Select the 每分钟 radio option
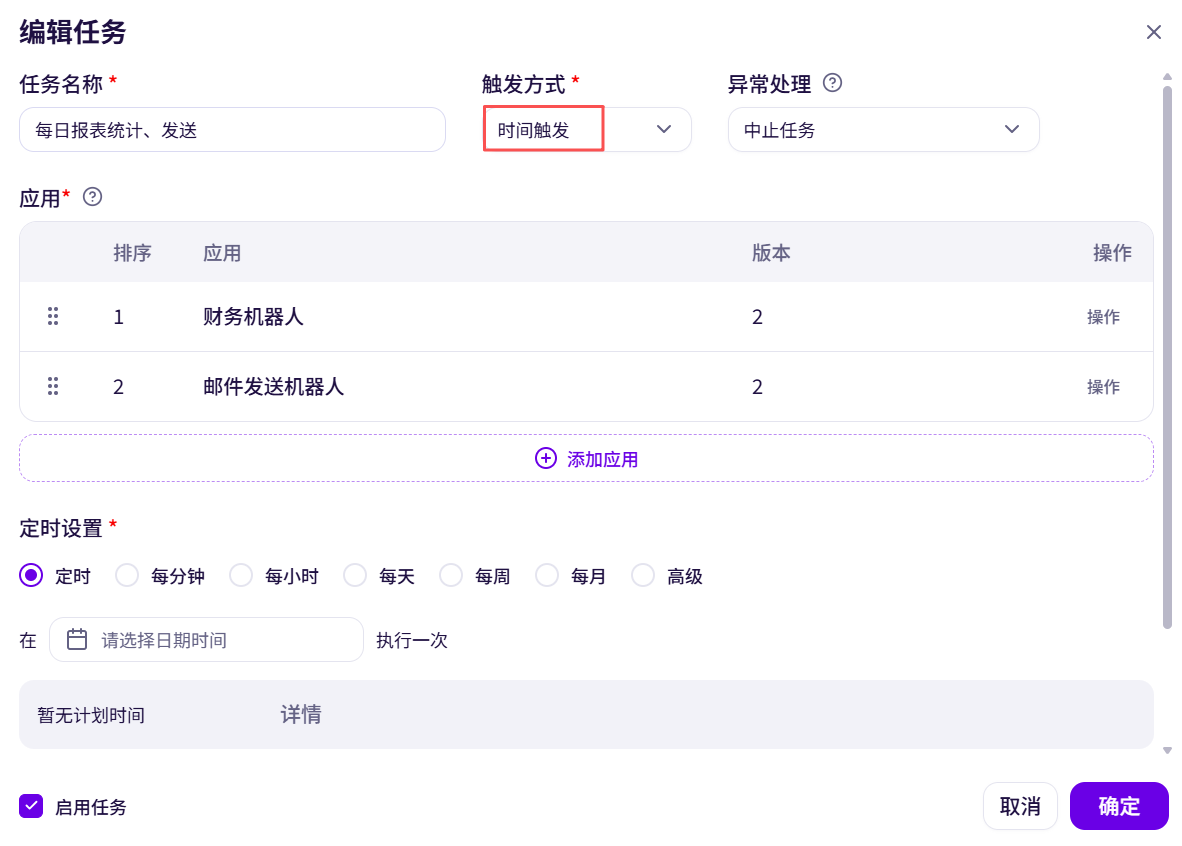The height and width of the screenshot is (846, 1182). [x=127, y=576]
